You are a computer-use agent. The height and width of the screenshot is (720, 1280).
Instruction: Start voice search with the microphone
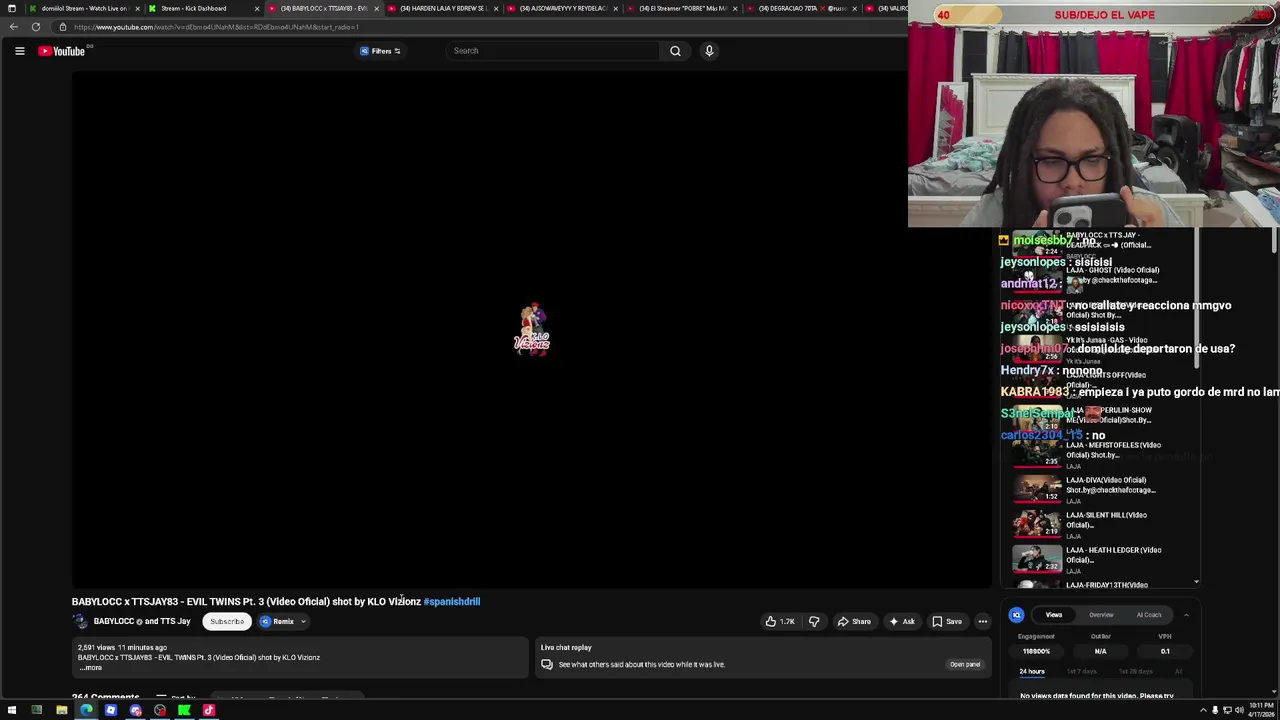click(709, 51)
